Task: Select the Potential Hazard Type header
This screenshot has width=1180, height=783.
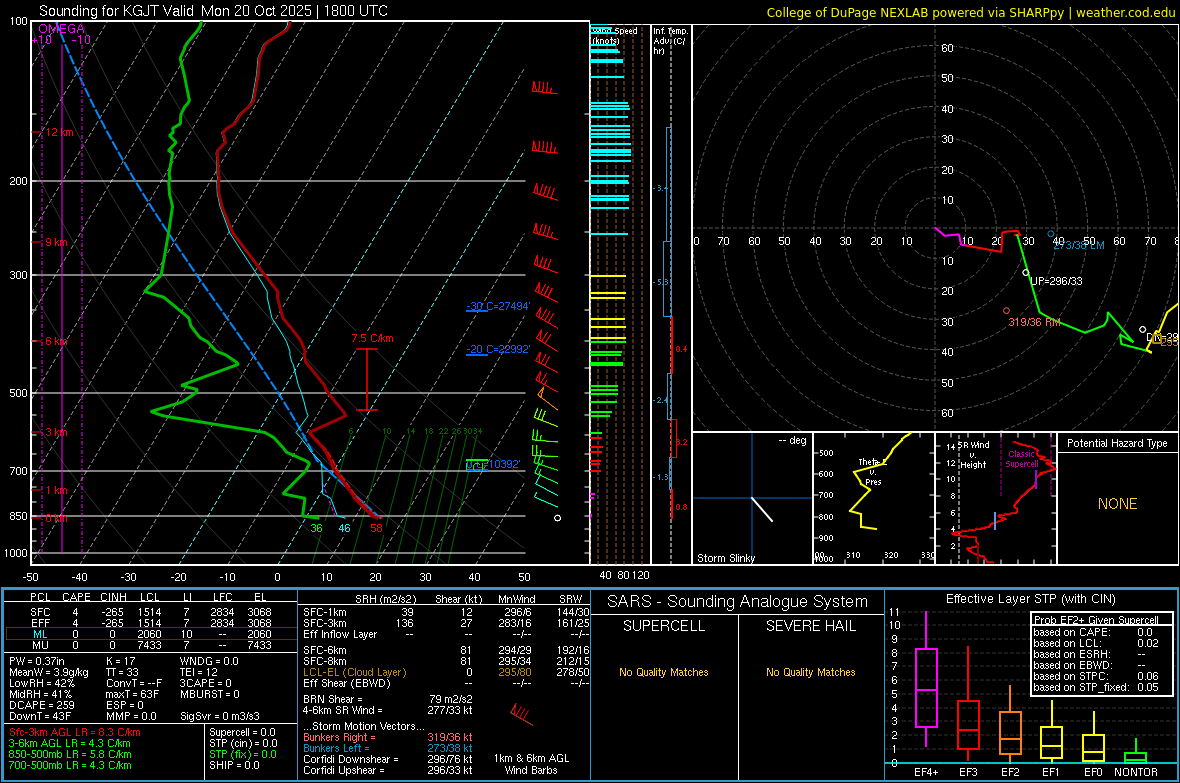Action: 1117,443
